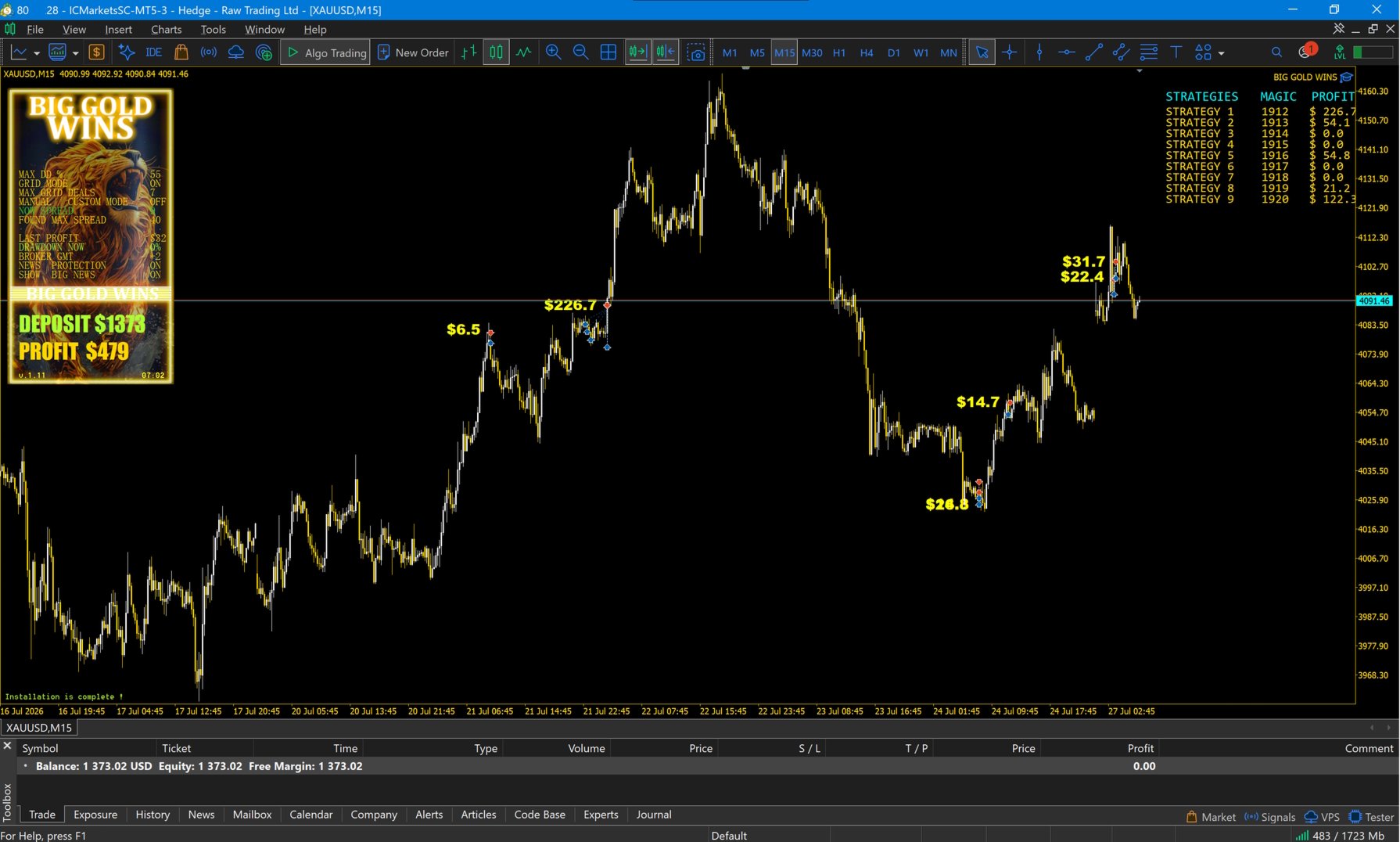The height and width of the screenshot is (842, 1400).
Task: Open the Market shopping bag icon
Action: [x=181, y=52]
